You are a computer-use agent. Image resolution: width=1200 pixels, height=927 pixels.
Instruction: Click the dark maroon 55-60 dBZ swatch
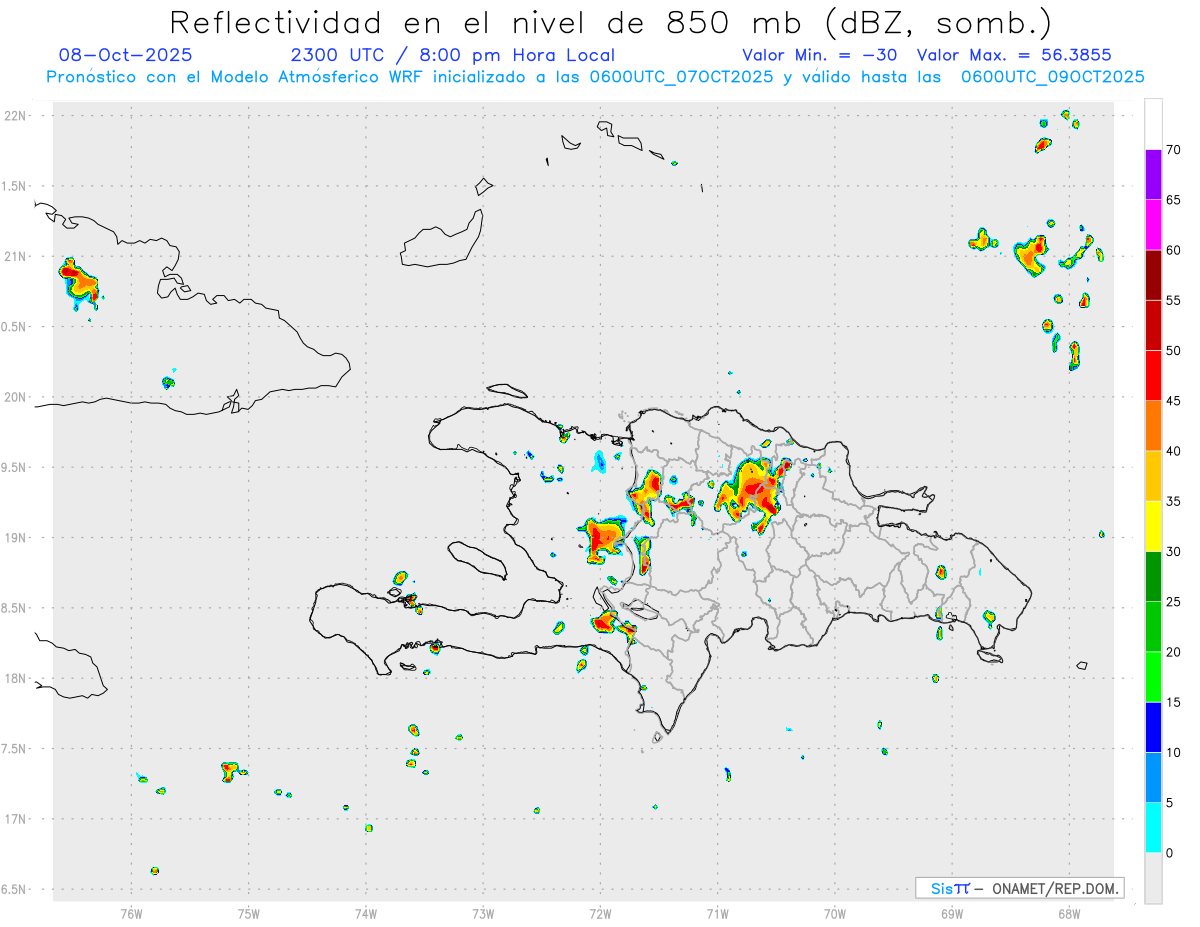point(1153,275)
